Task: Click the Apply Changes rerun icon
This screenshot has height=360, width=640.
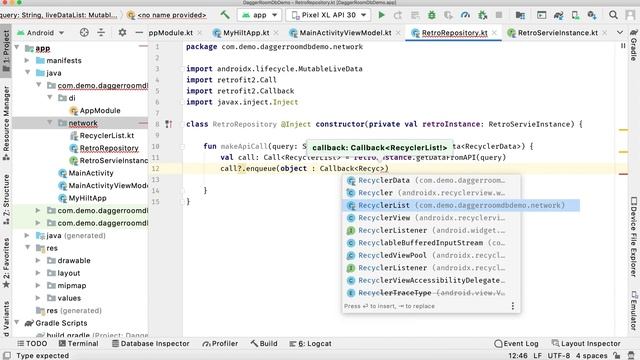Action: 398,15
